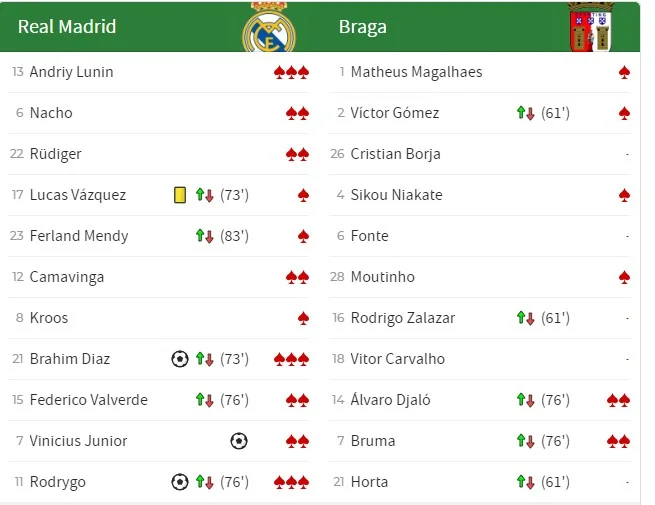
Task: Select the Real Madrid team header
Action: click(x=67, y=27)
